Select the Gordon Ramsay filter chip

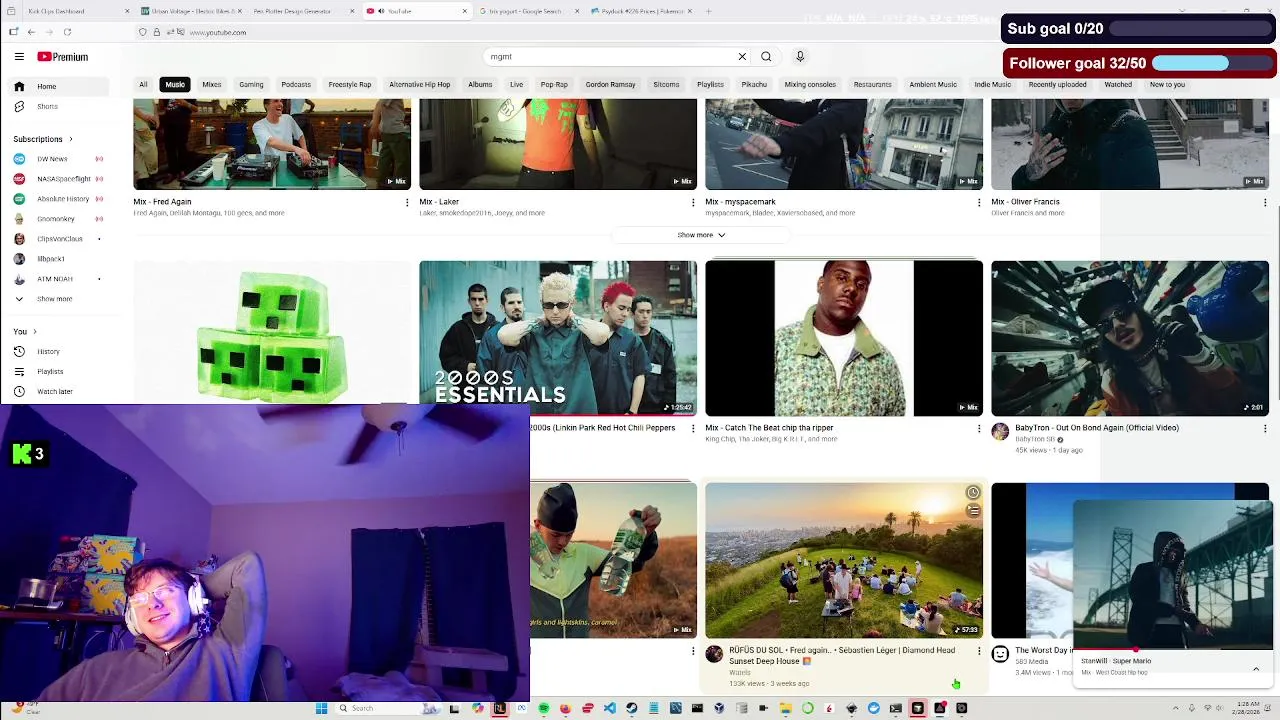(610, 84)
